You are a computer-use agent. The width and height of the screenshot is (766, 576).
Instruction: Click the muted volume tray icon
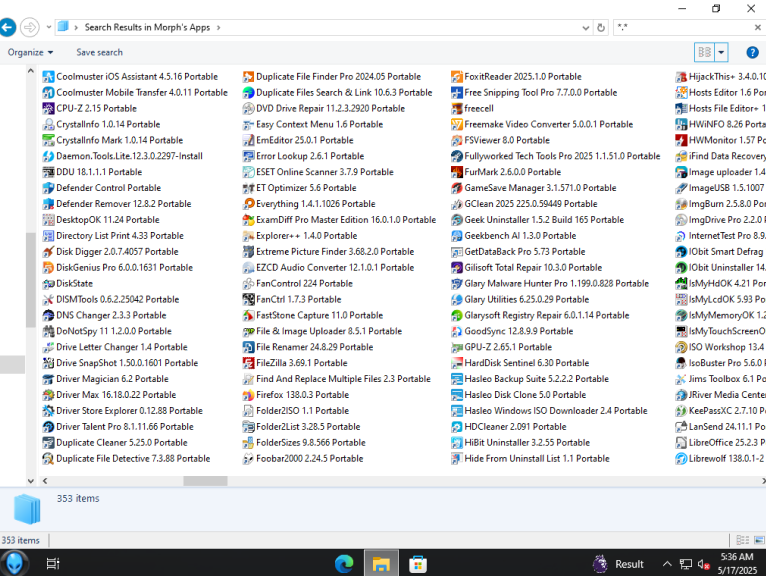pyautogui.click(x=703, y=564)
